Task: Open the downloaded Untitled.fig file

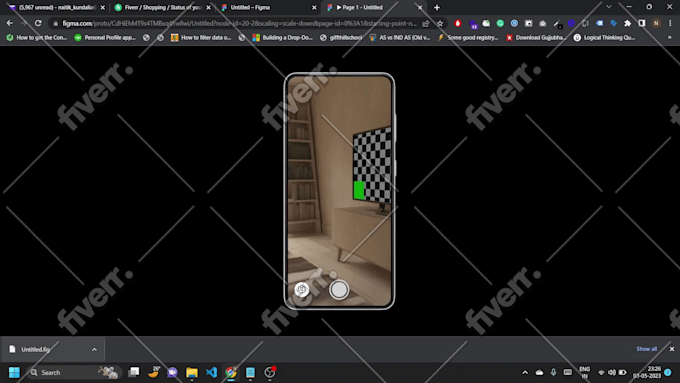Action: (36, 349)
